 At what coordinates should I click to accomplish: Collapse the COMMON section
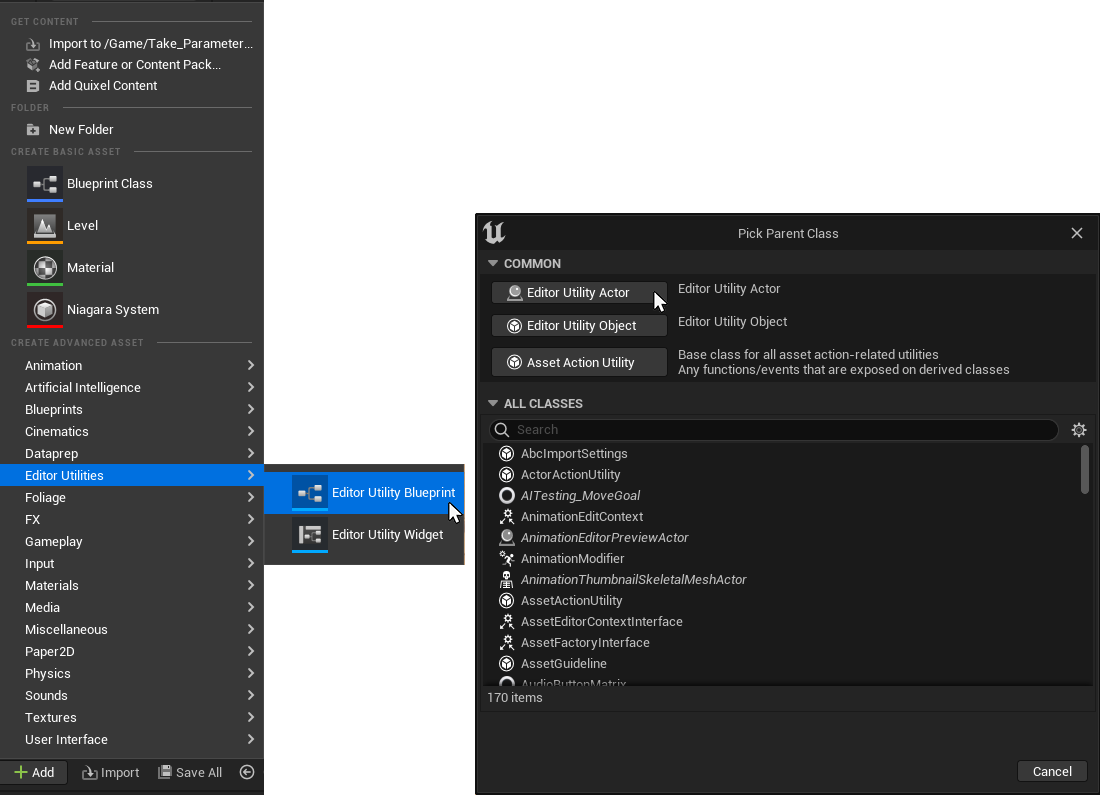click(493, 264)
